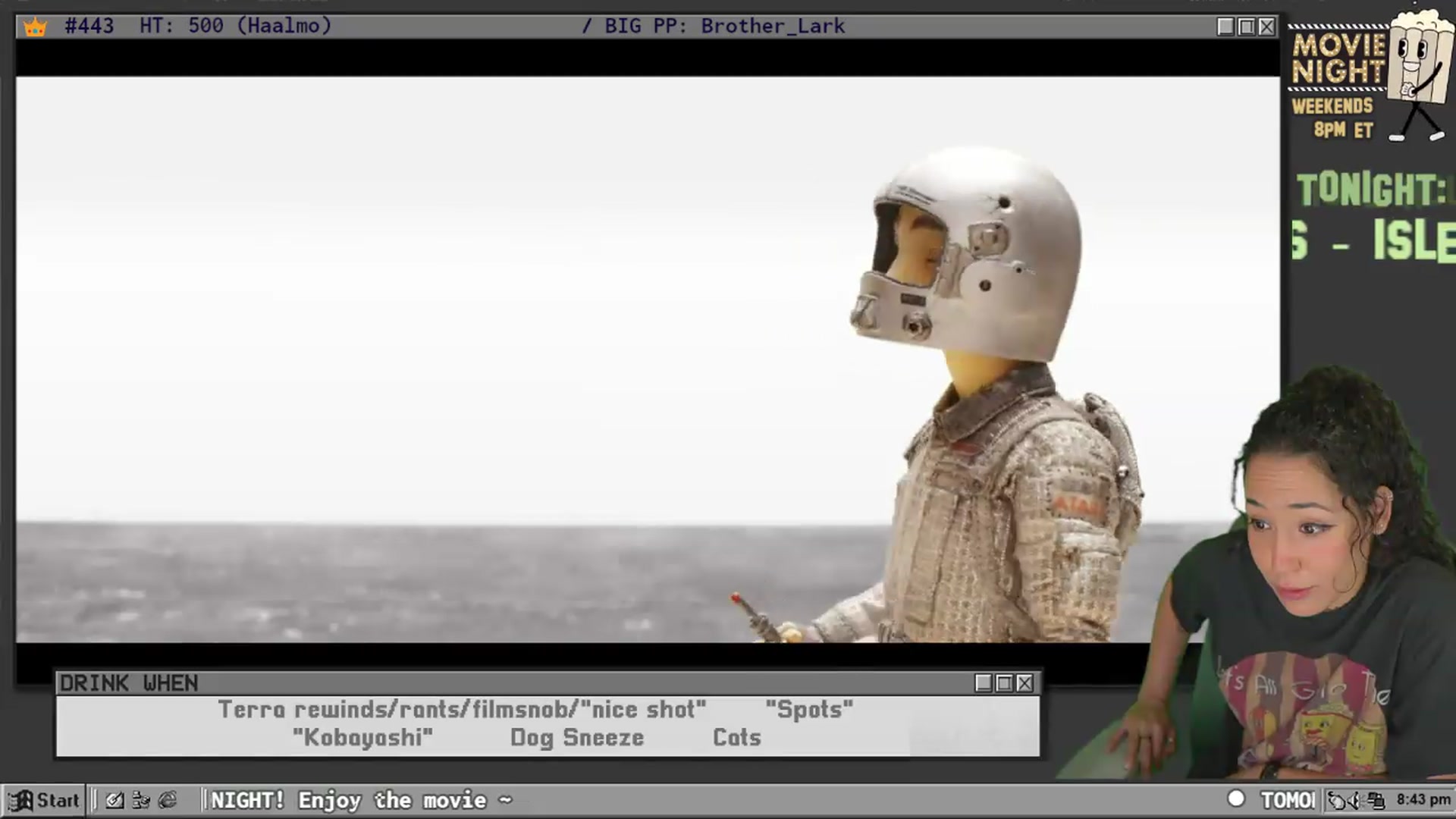Click the Terra rewinds/rants drink rule
Screen dimensions: 1456x819
(463, 710)
